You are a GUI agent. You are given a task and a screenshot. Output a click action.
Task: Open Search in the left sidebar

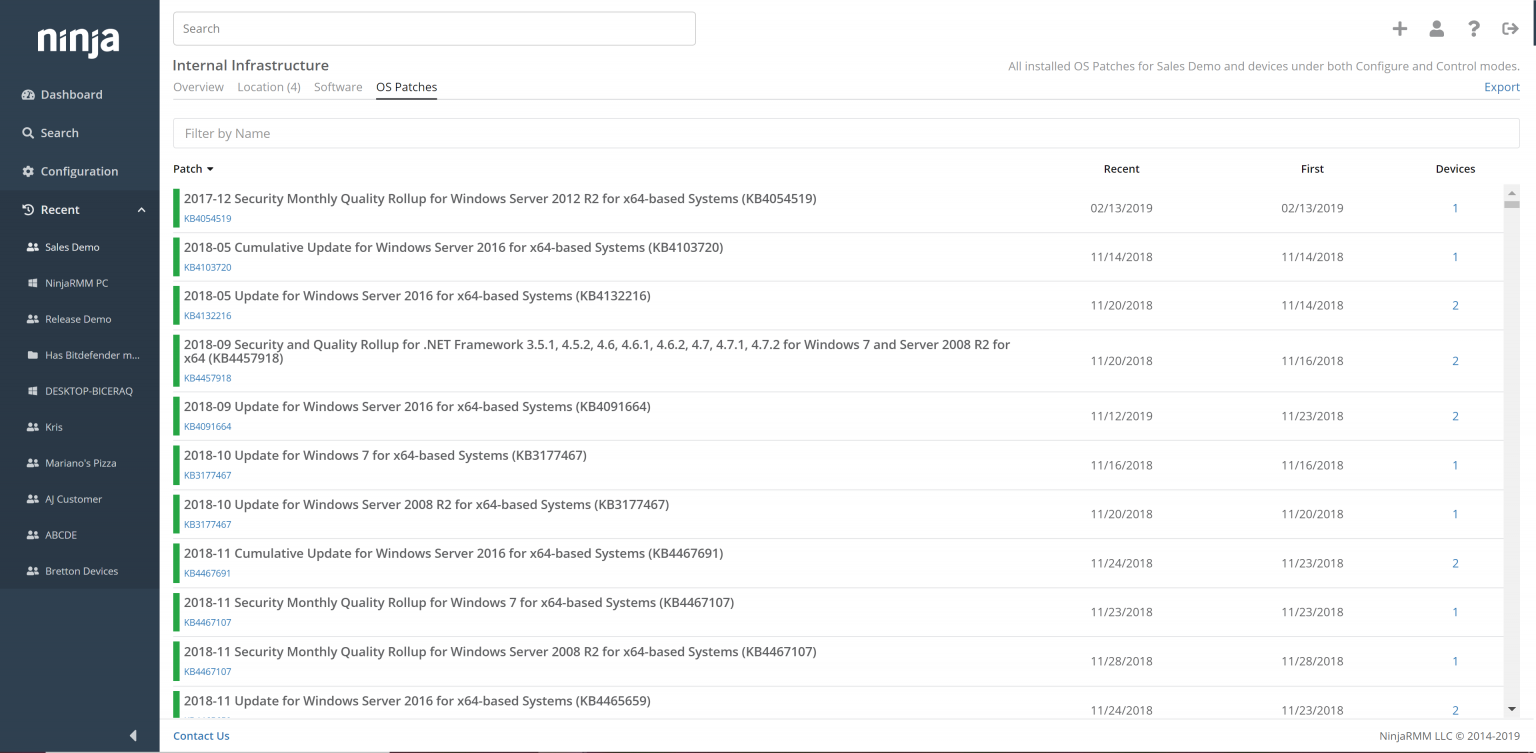[59, 133]
